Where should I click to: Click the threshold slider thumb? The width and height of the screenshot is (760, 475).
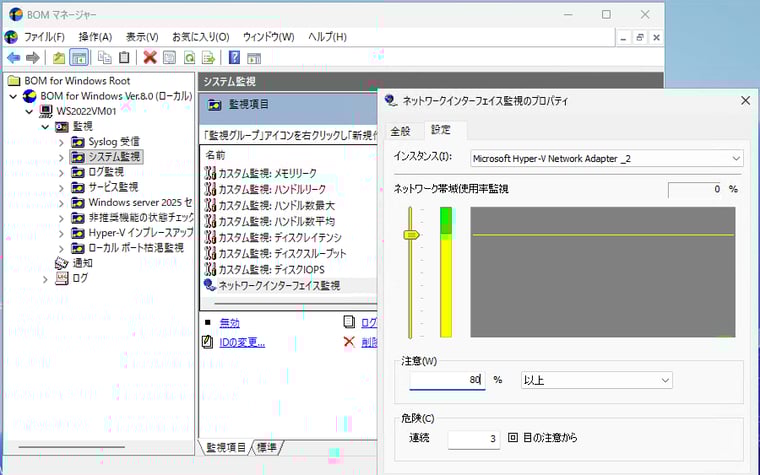click(x=411, y=235)
